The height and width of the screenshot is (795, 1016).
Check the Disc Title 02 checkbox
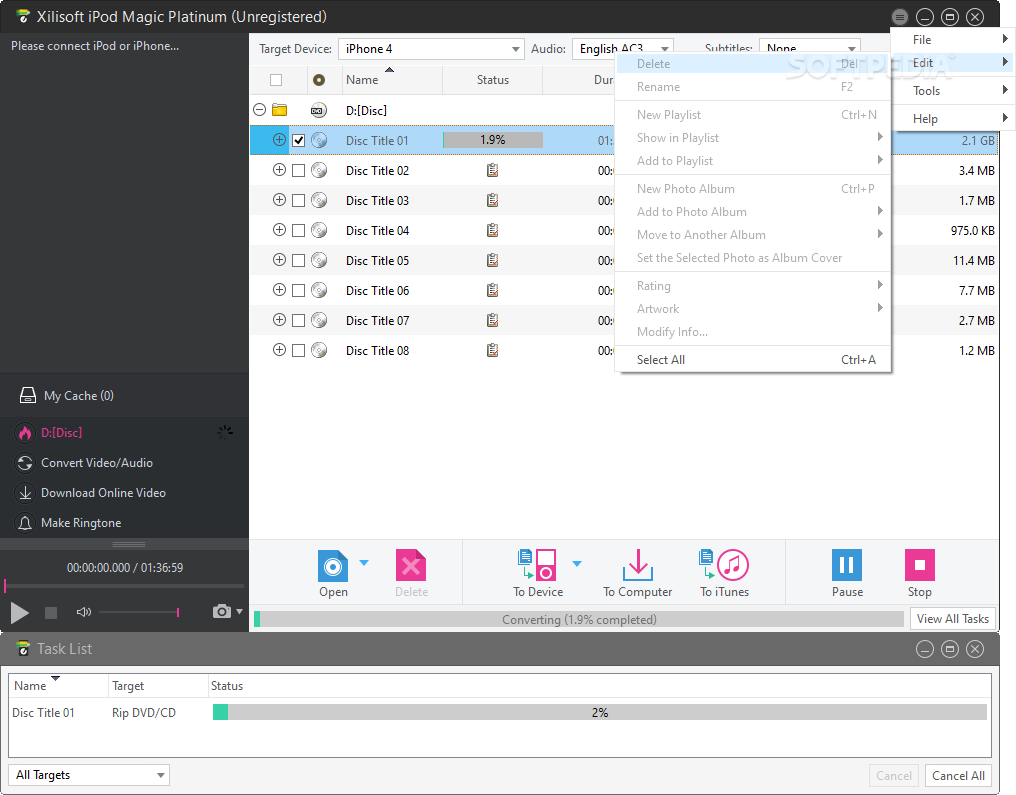(298, 170)
